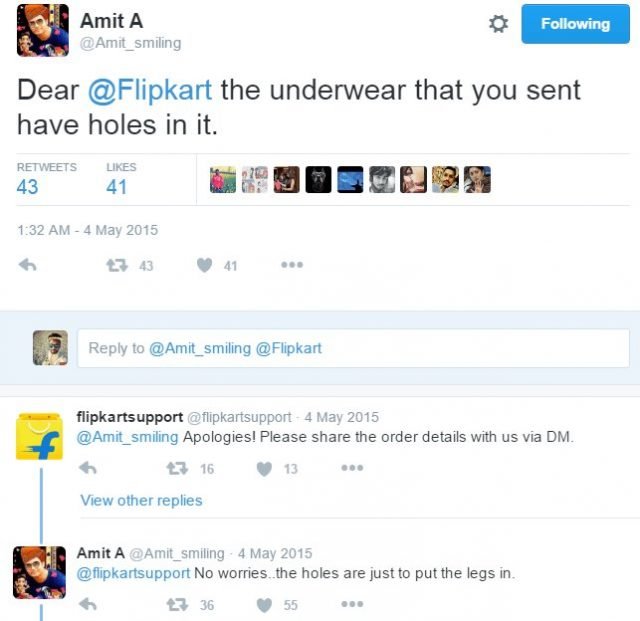Viewport: 640px width, 621px height.
Task: Click the reply arrow on the flipkartsupport tweet
Action: pos(87,468)
